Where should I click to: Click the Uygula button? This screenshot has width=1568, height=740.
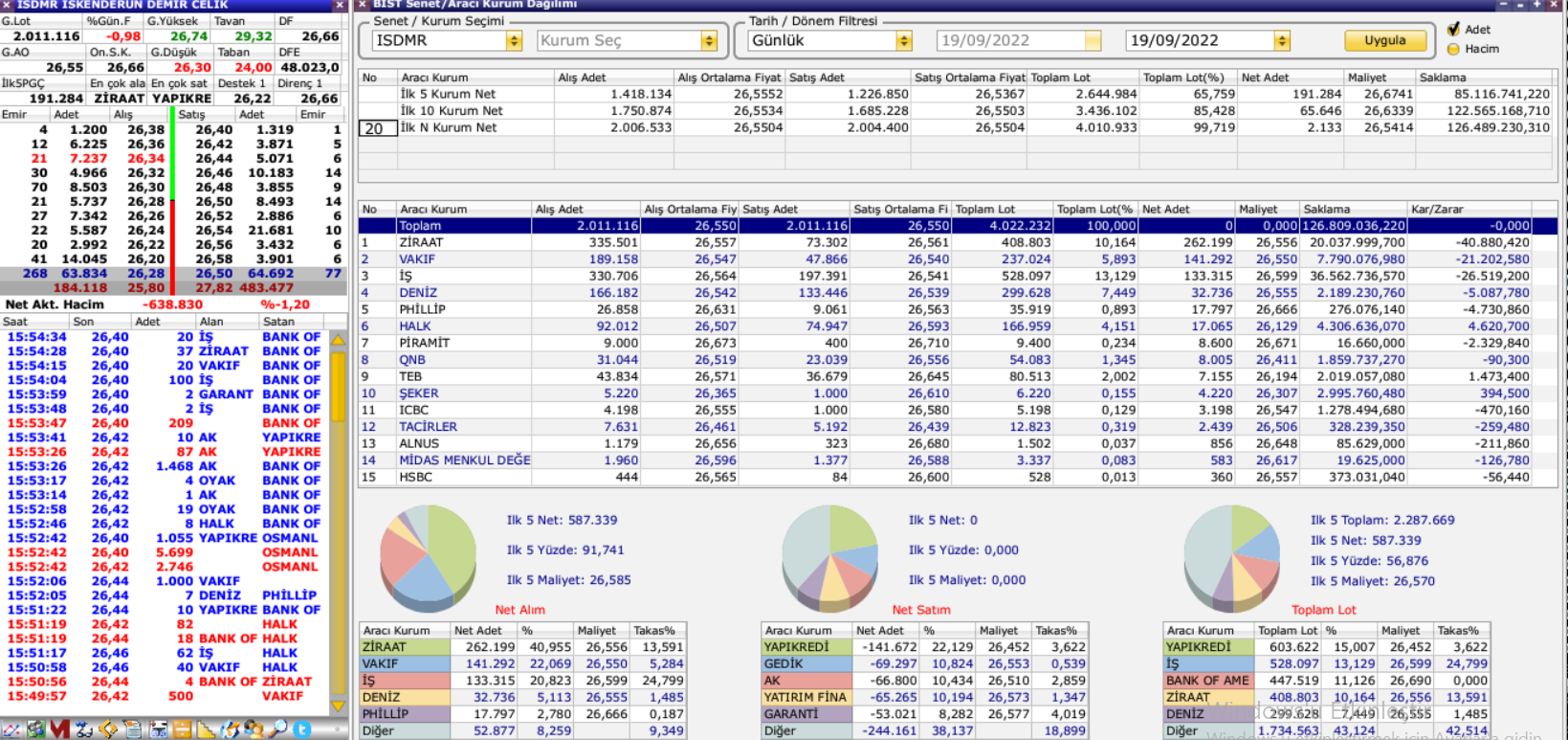[x=1384, y=40]
